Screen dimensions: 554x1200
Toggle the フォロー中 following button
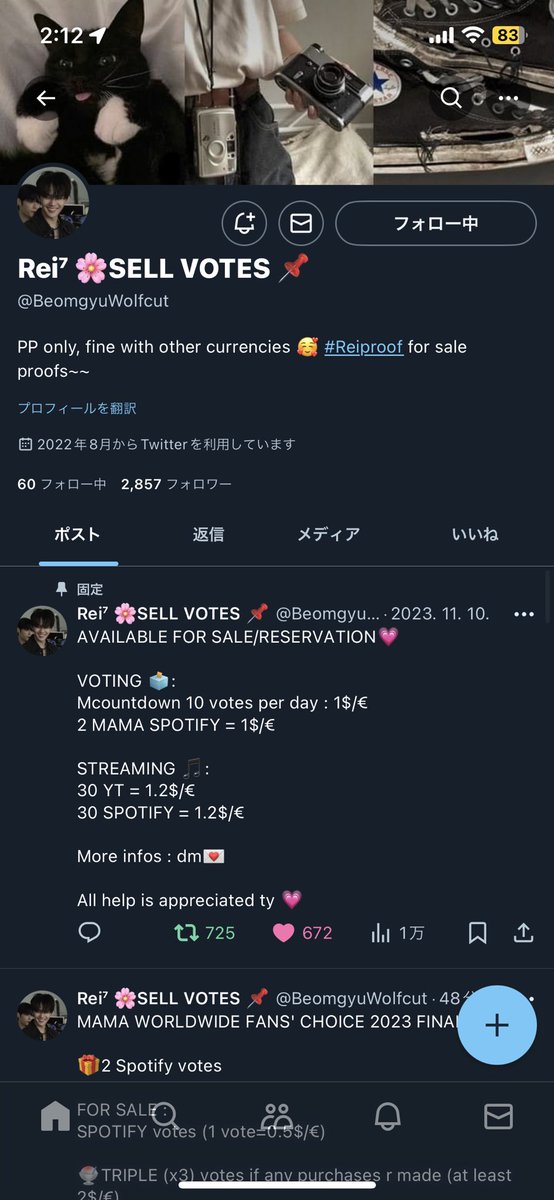coord(436,224)
